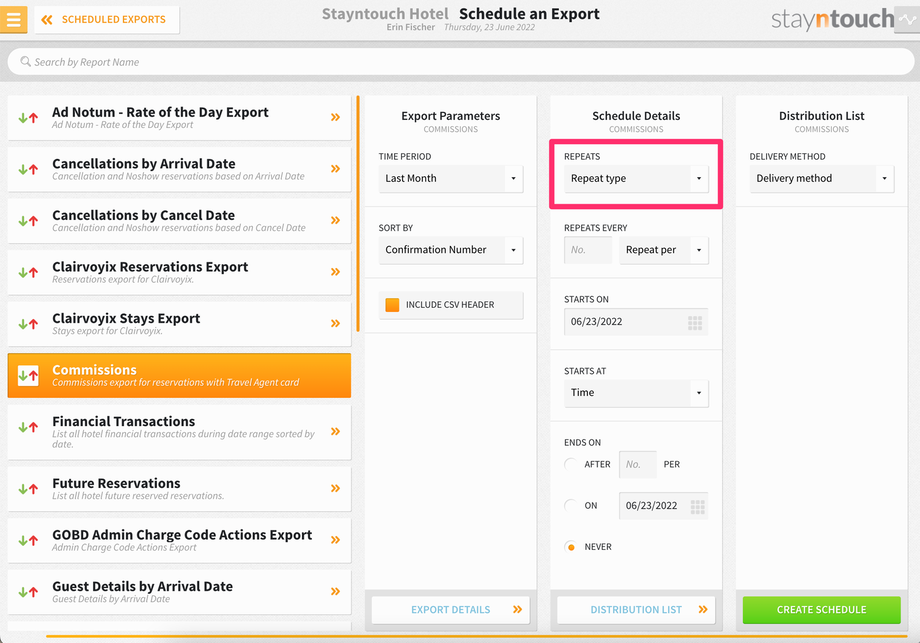The height and width of the screenshot is (643, 920).
Task: Open the Delivery method dropdown
Action: click(821, 178)
